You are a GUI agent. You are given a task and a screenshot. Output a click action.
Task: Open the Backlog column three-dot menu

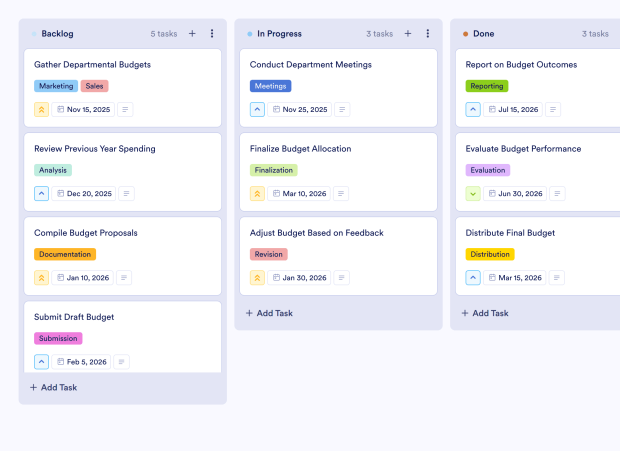(x=212, y=34)
